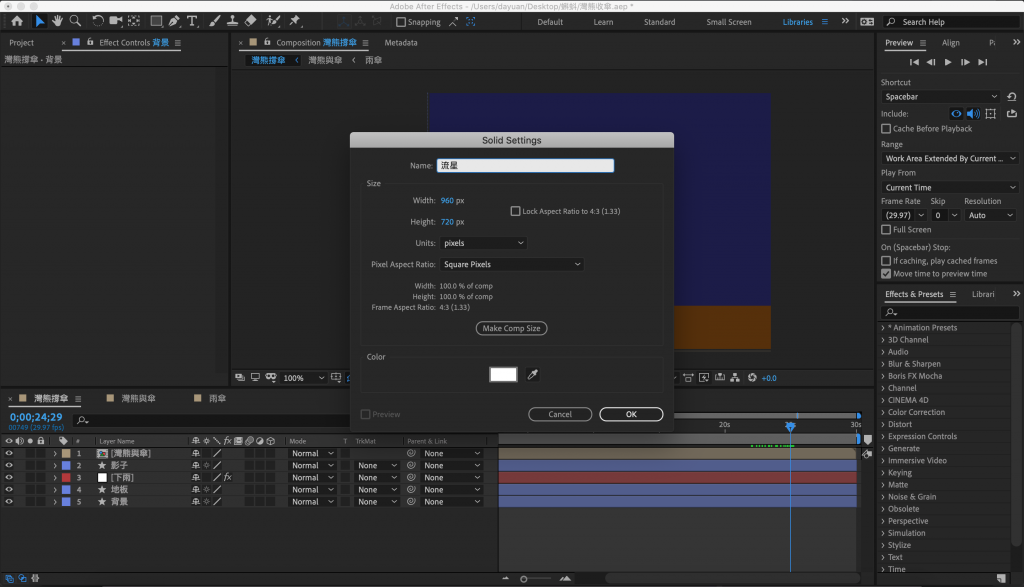Click the white solid color swatch

point(503,374)
